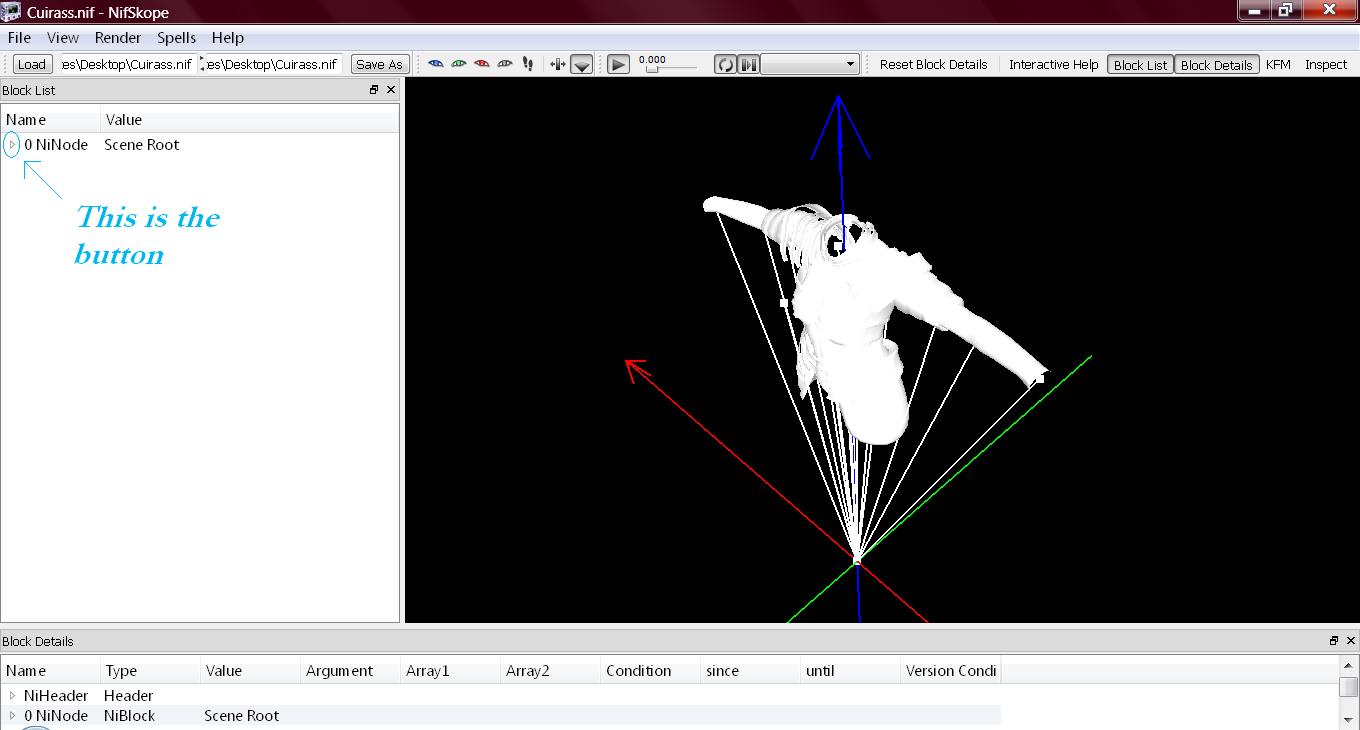Open the Spells menu
The height and width of the screenshot is (730, 1360).
176,38
